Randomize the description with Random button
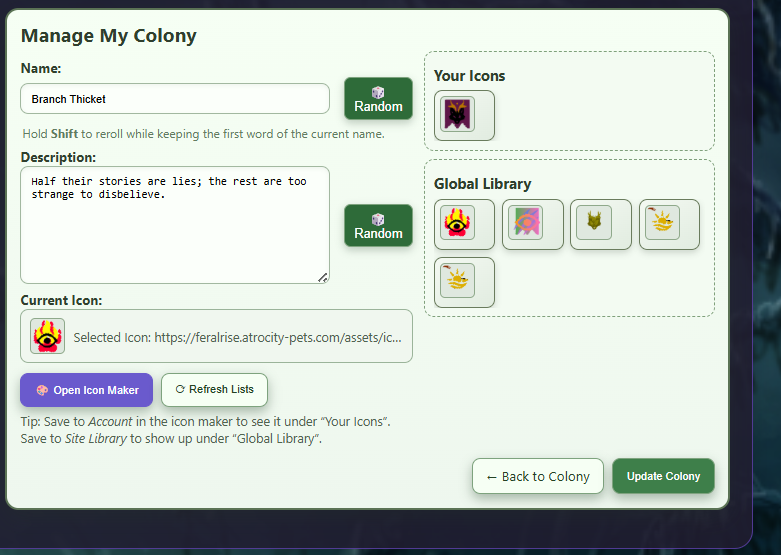 pyautogui.click(x=378, y=225)
